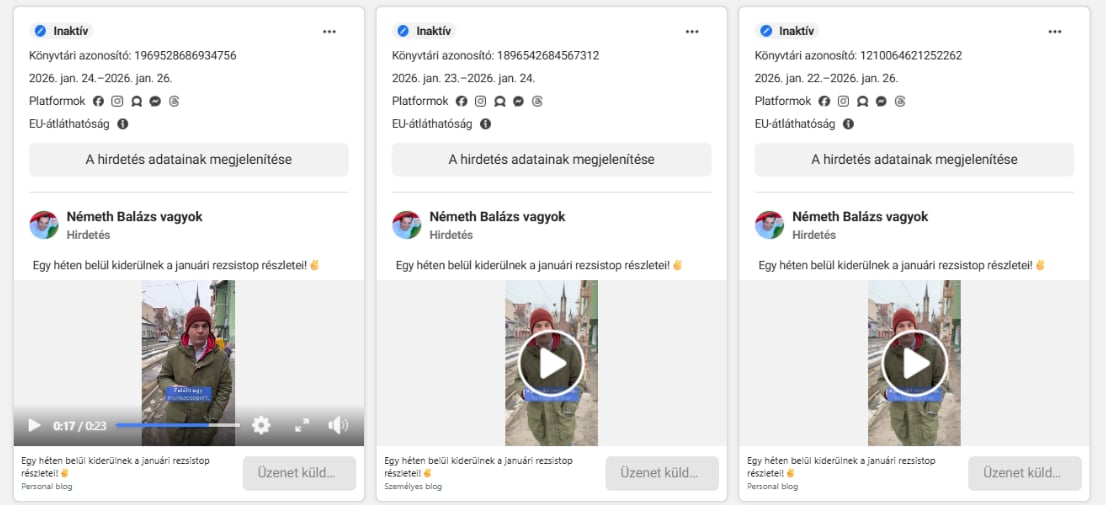Screen dimensions: 1106x505
Task: Click 'A hirdetés adatainak megjelenítése' in first card
Action: click(189, 160)
